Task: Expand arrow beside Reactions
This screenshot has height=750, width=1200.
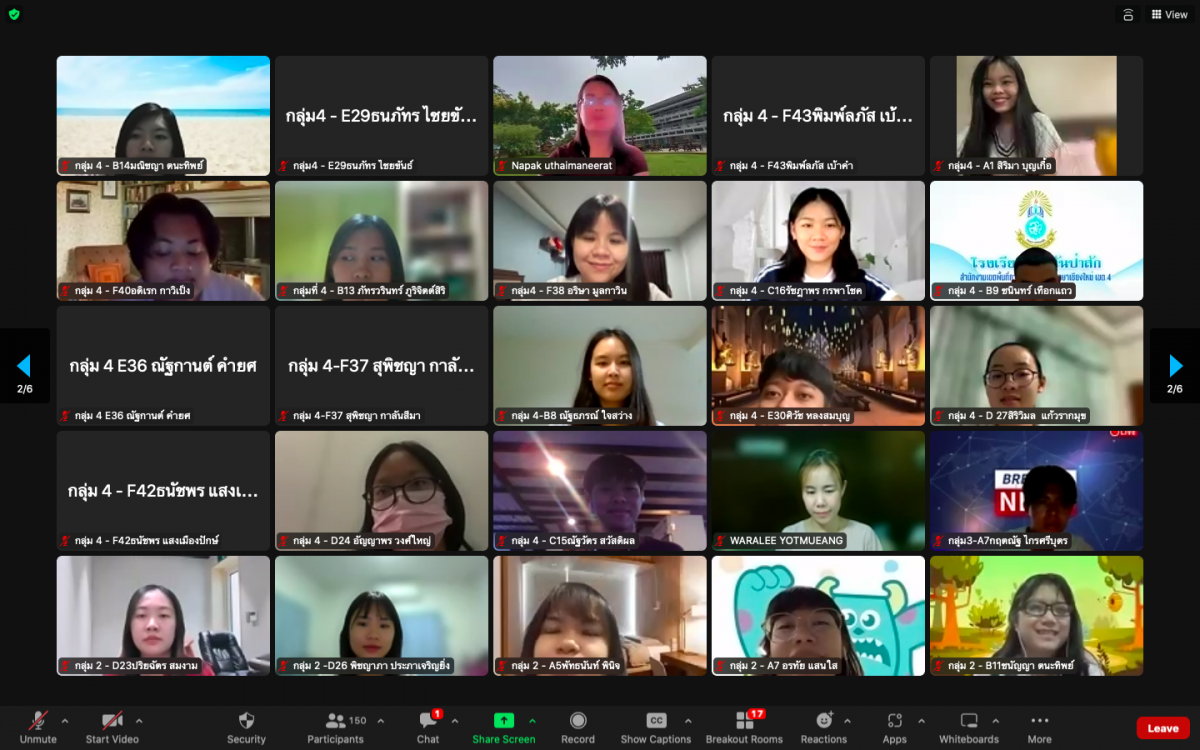Action: [848, 721]
